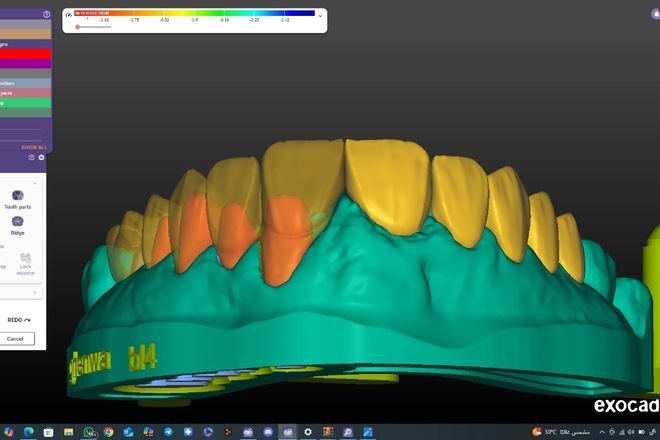Adjust the intersection distance slider handle
660x440 pixels.
point(77,27)
